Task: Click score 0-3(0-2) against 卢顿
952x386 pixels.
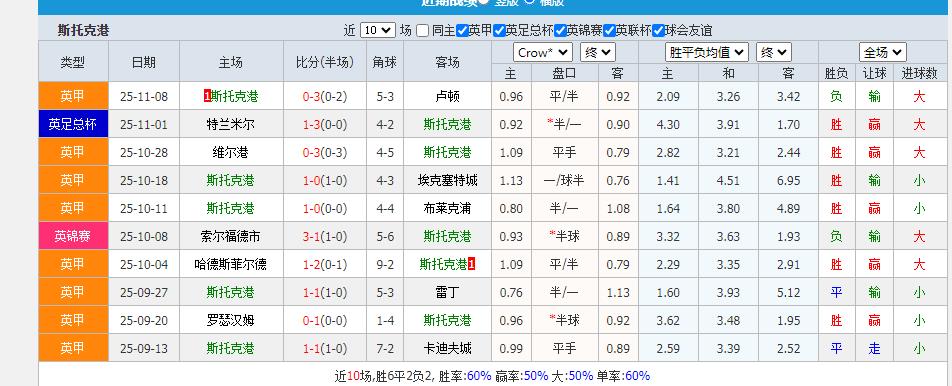Action: coord(325,96)
